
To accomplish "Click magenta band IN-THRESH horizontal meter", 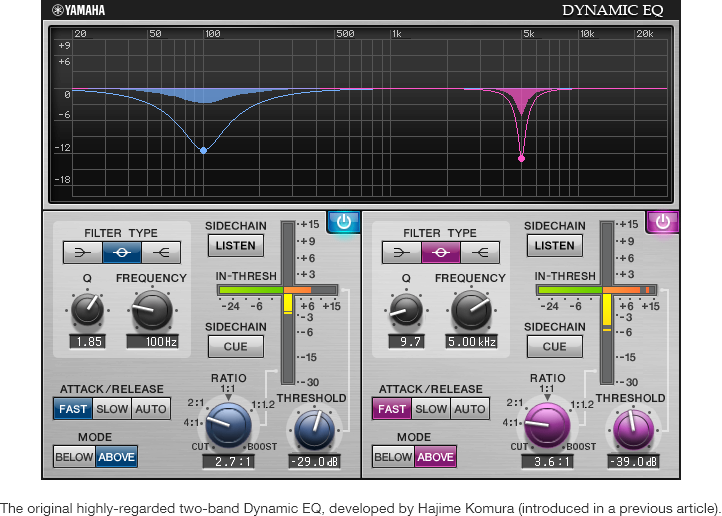I will pyautogui.click(x=597, y=290).
